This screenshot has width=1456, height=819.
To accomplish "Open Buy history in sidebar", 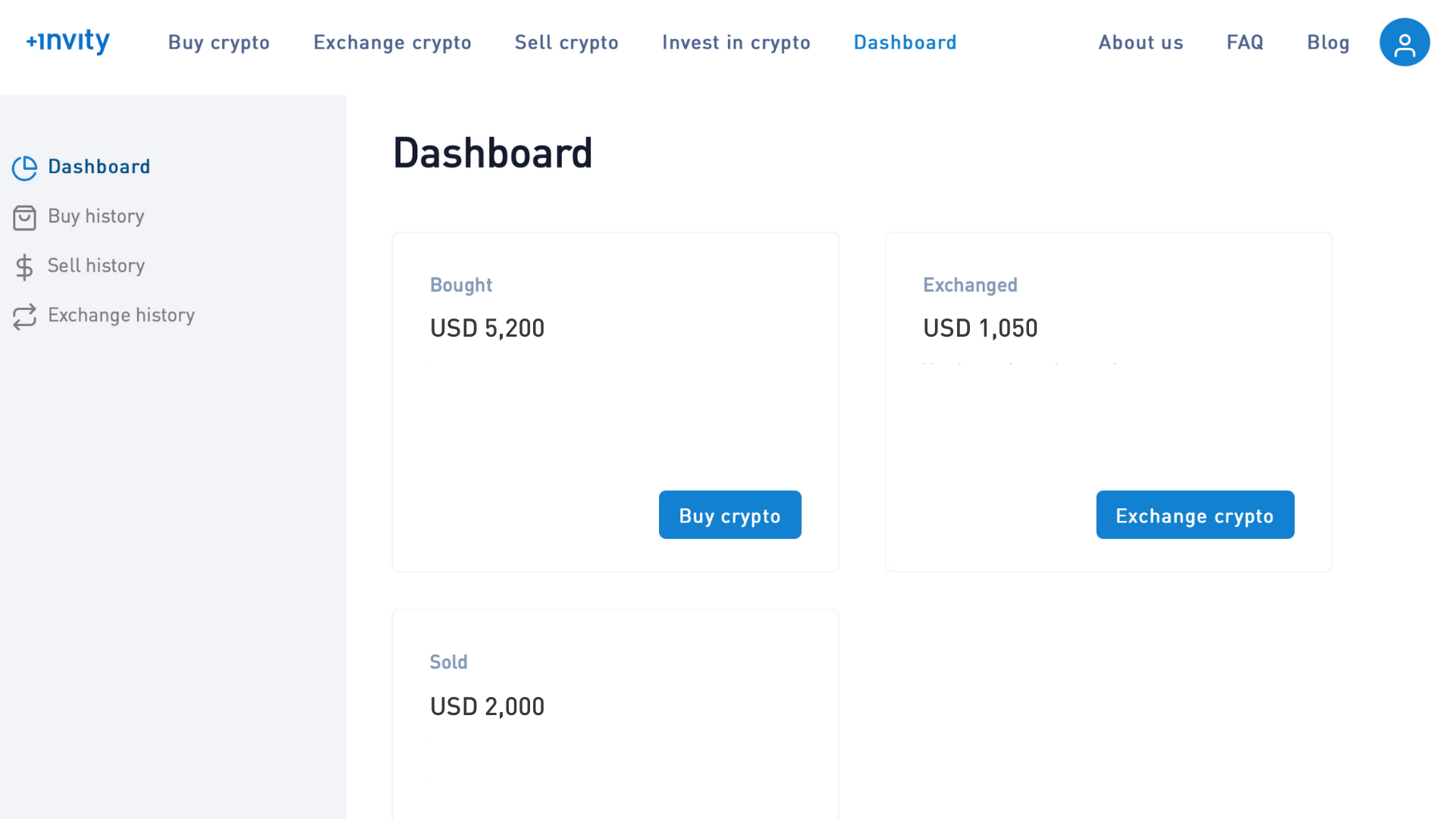I will 96,217.
